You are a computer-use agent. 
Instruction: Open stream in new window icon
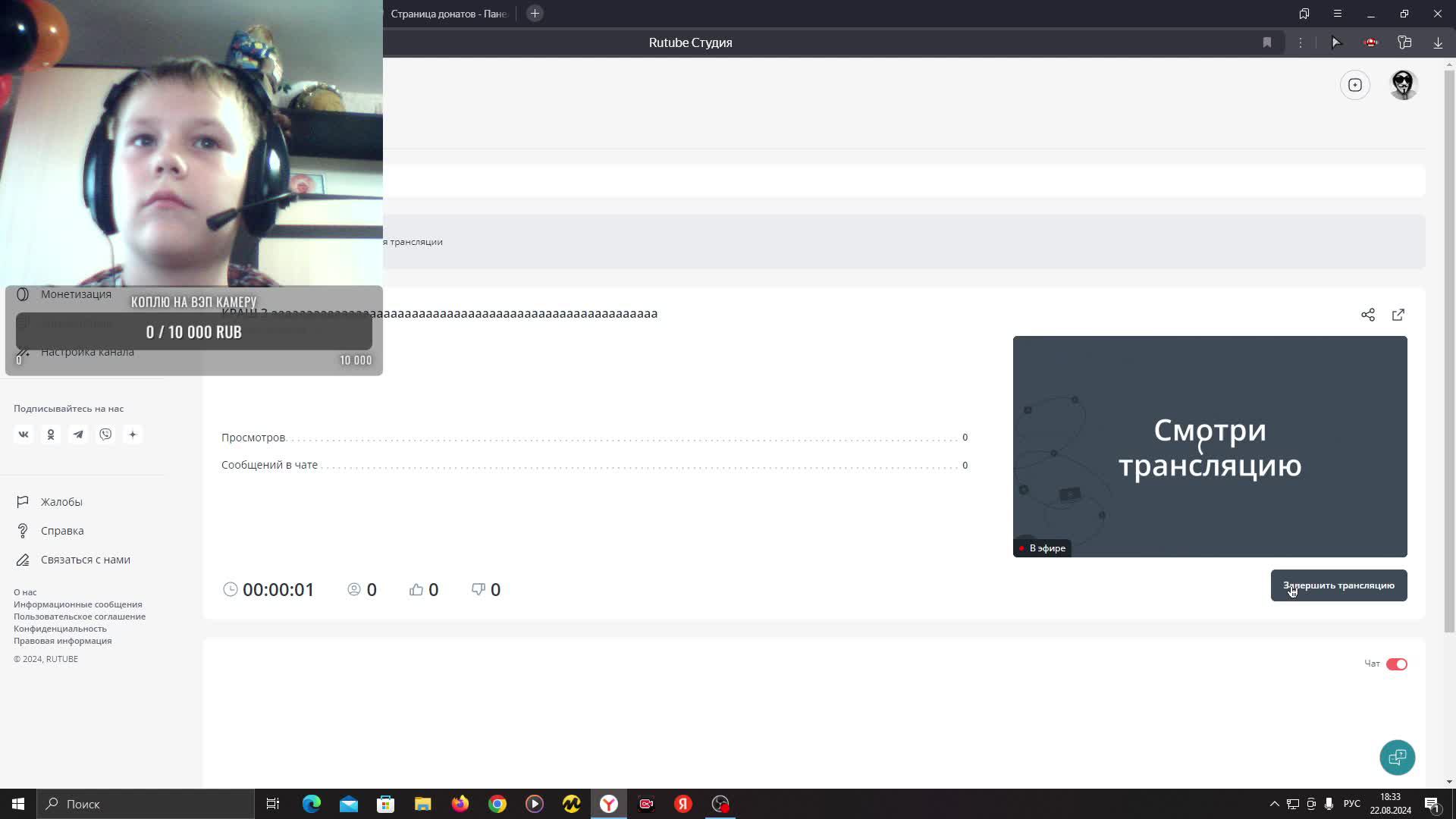(1398, 315)
